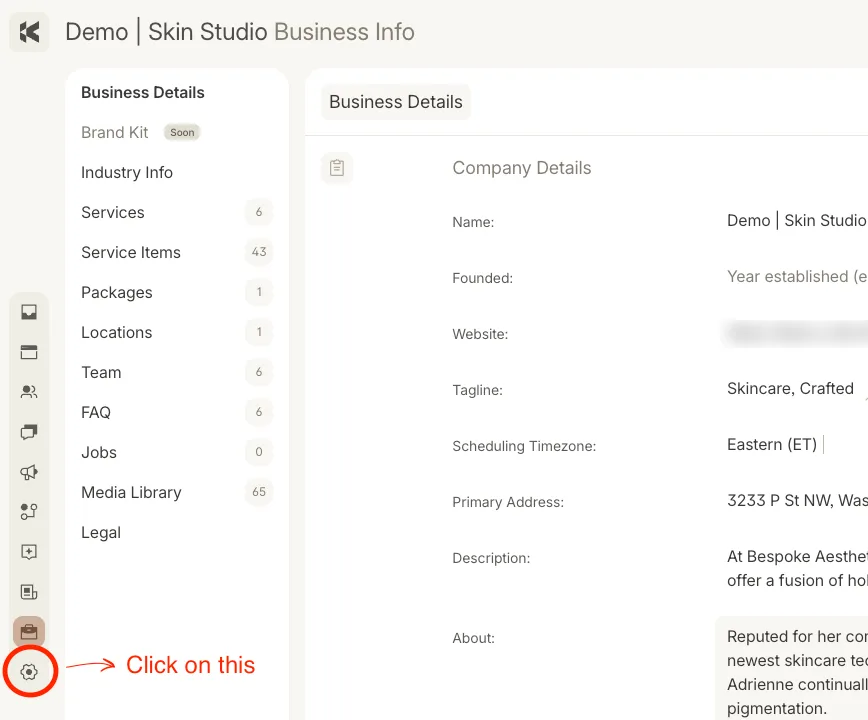
Task: Click the app logo in top-left corner
Action: [x=29, y=32]
